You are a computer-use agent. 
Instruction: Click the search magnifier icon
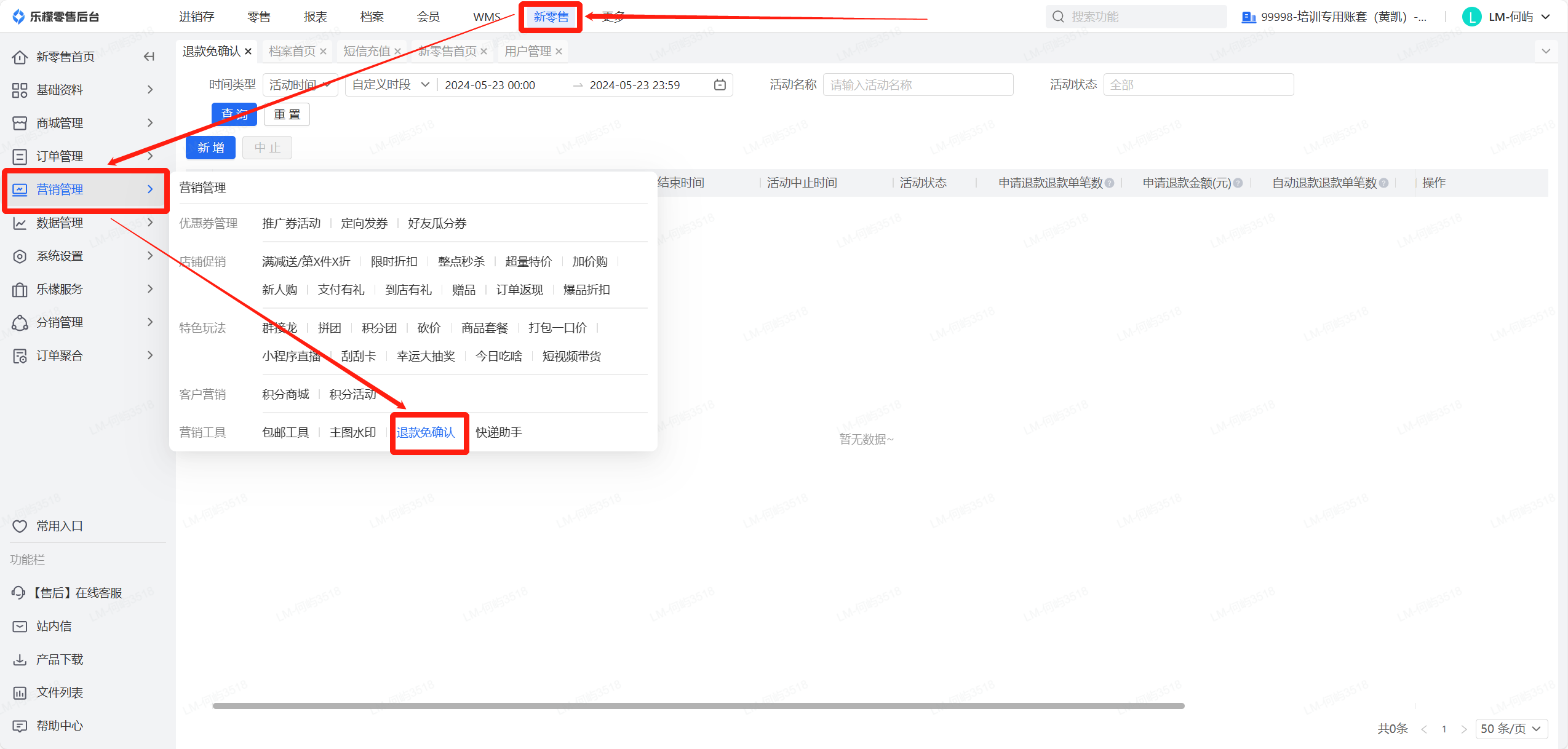click(1058, 17)
